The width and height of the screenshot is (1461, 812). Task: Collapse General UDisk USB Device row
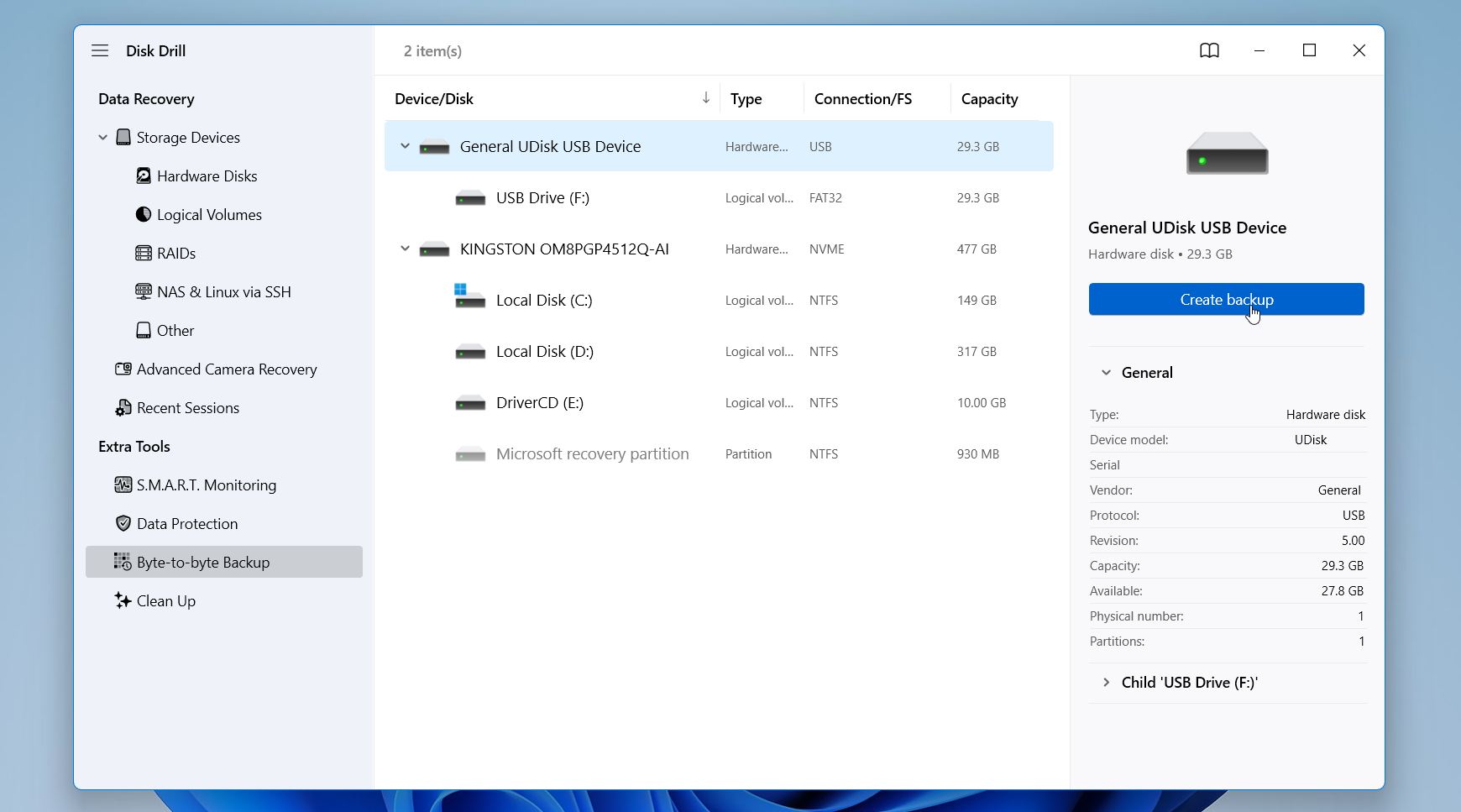click(x=405, y=146)
